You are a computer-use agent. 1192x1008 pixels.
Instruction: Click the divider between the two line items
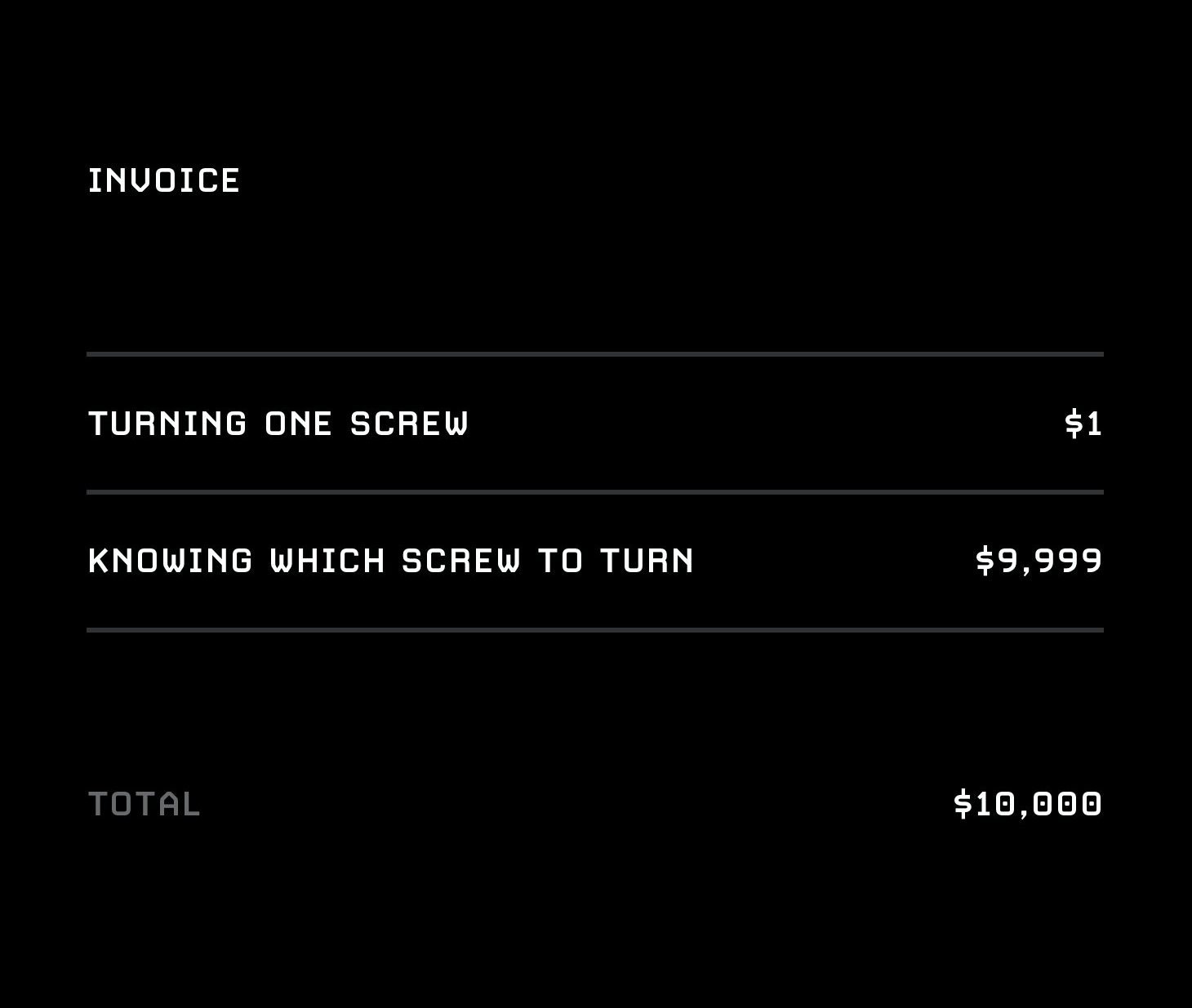pyautogui.click(x=595, y=492)
